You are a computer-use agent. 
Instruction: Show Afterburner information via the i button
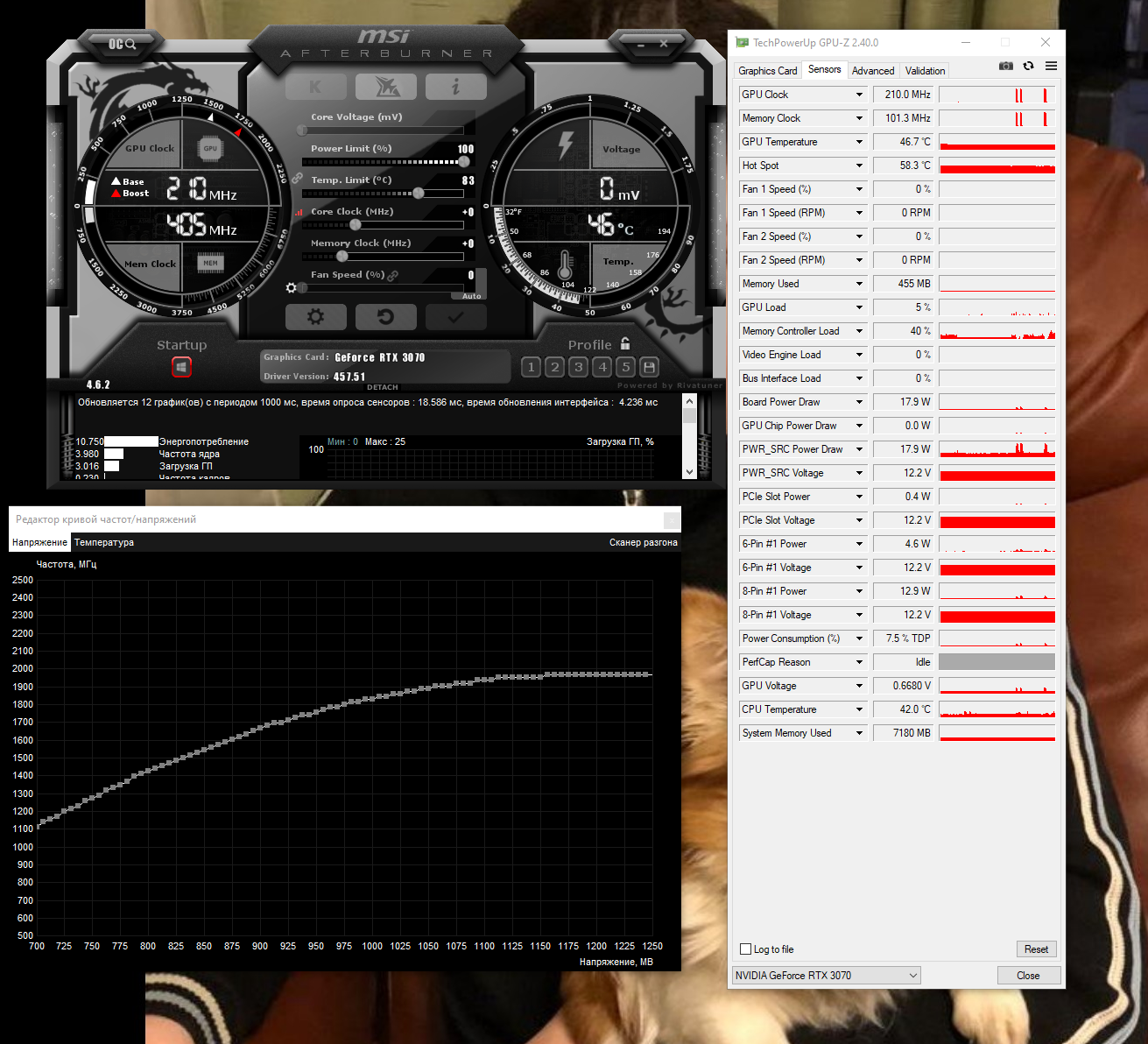[x=455, y=87]
